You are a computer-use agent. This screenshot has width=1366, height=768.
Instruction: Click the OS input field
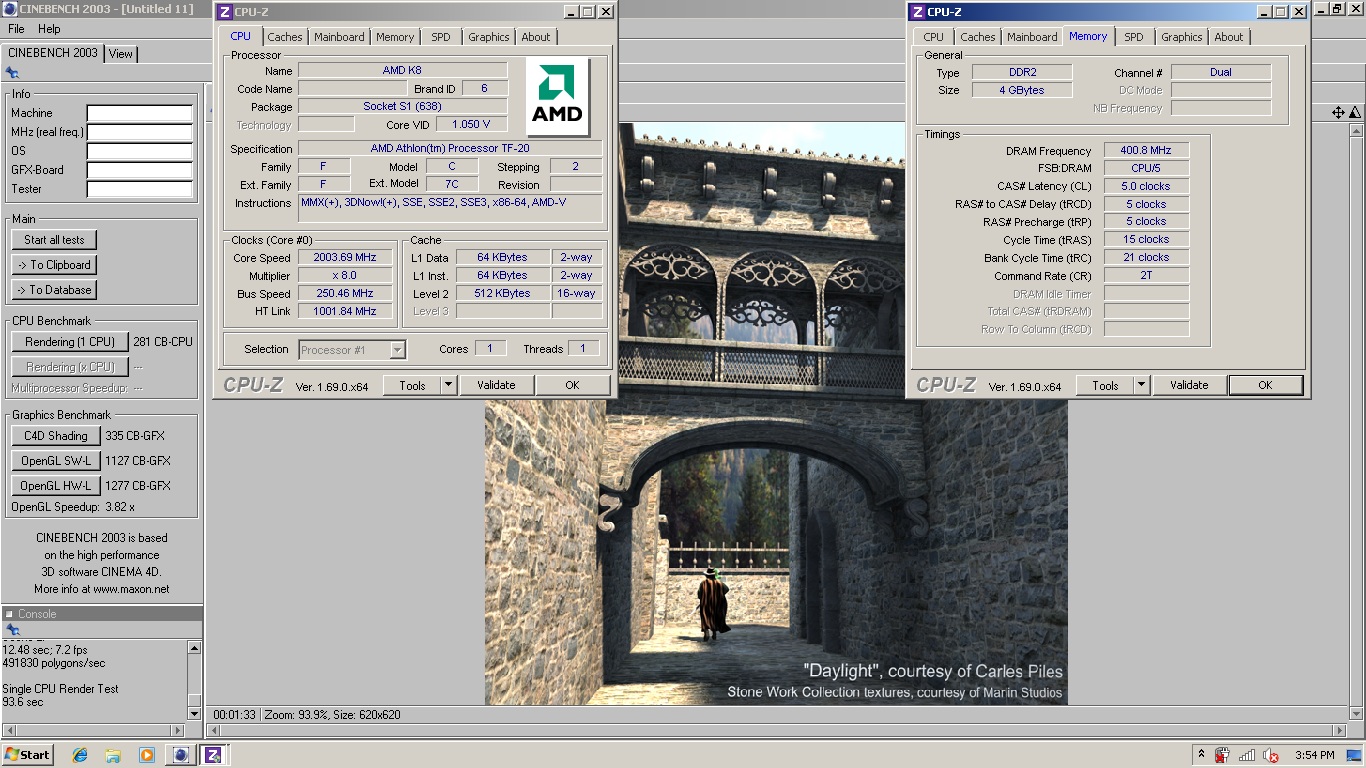point(139,151)
